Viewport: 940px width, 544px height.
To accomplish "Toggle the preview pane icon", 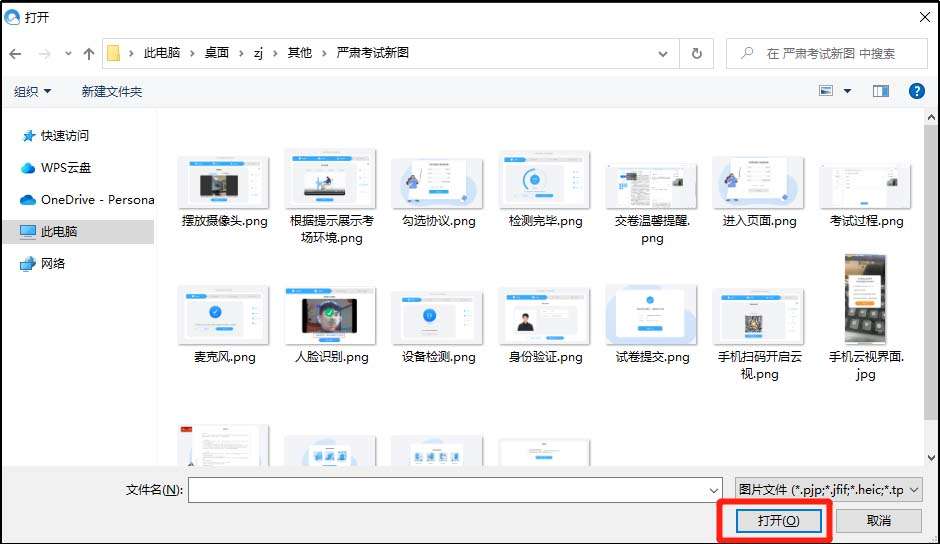I will pyautogui.click(x=880, y=91).
